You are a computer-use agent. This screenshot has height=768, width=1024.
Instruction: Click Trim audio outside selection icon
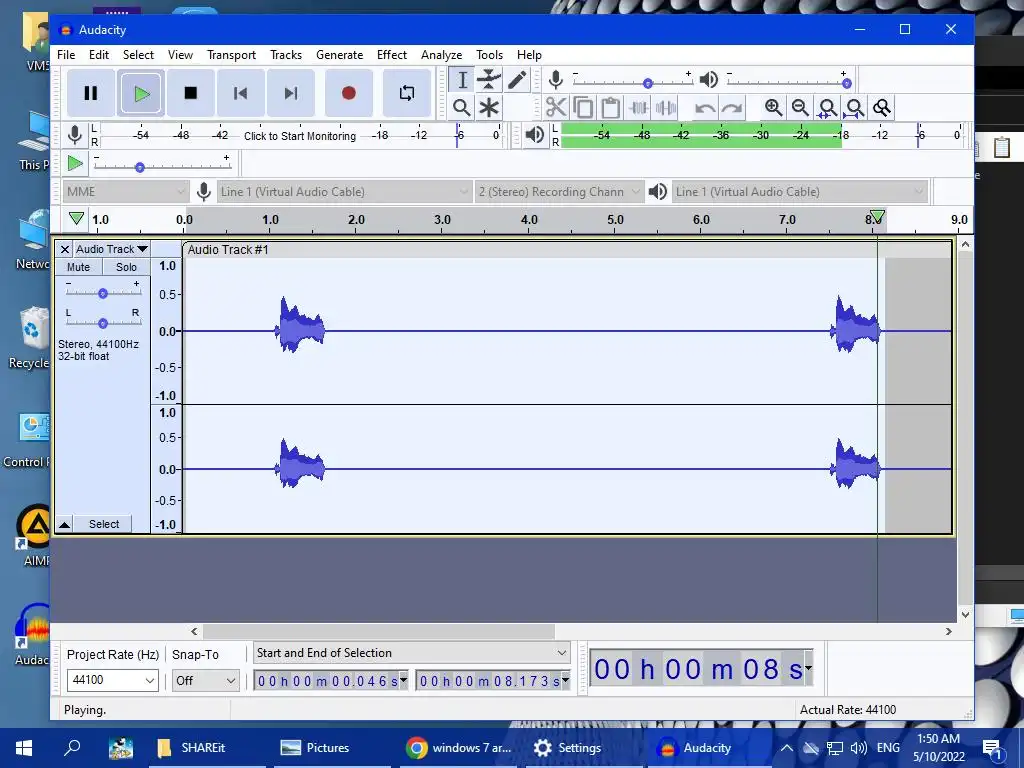638,107
